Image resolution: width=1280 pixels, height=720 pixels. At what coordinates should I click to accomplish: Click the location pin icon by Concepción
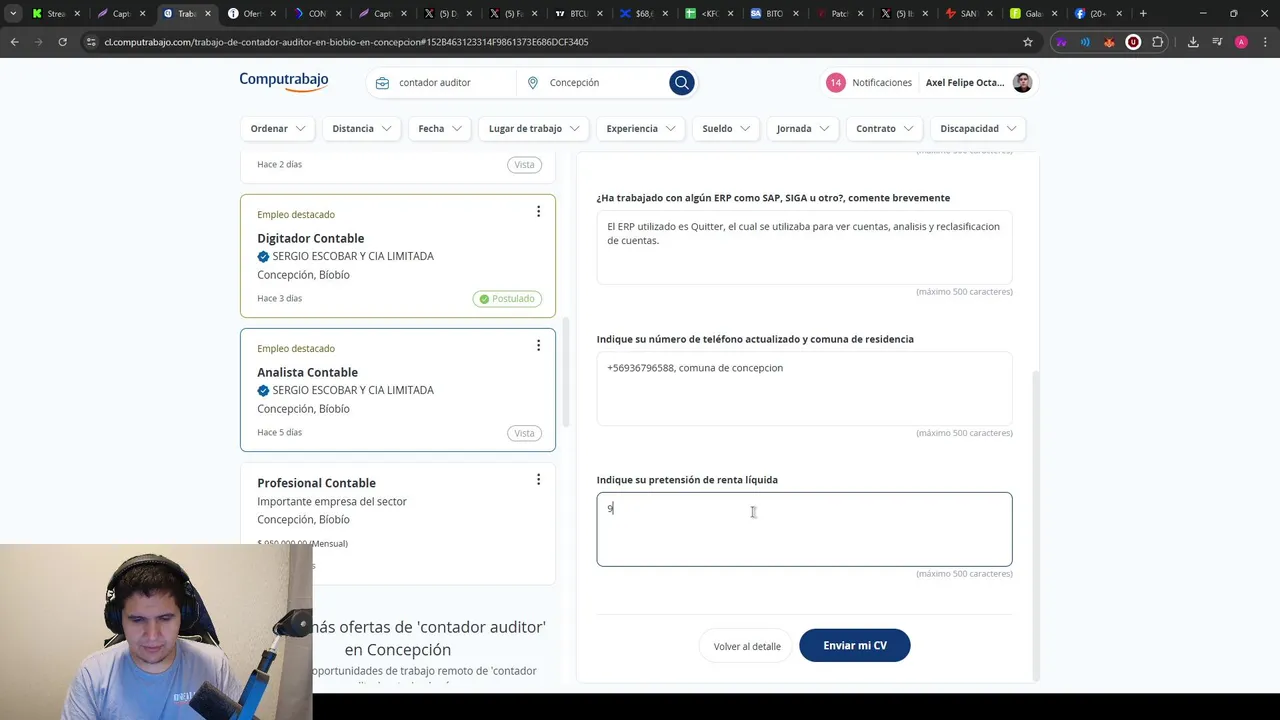[533, 83]
